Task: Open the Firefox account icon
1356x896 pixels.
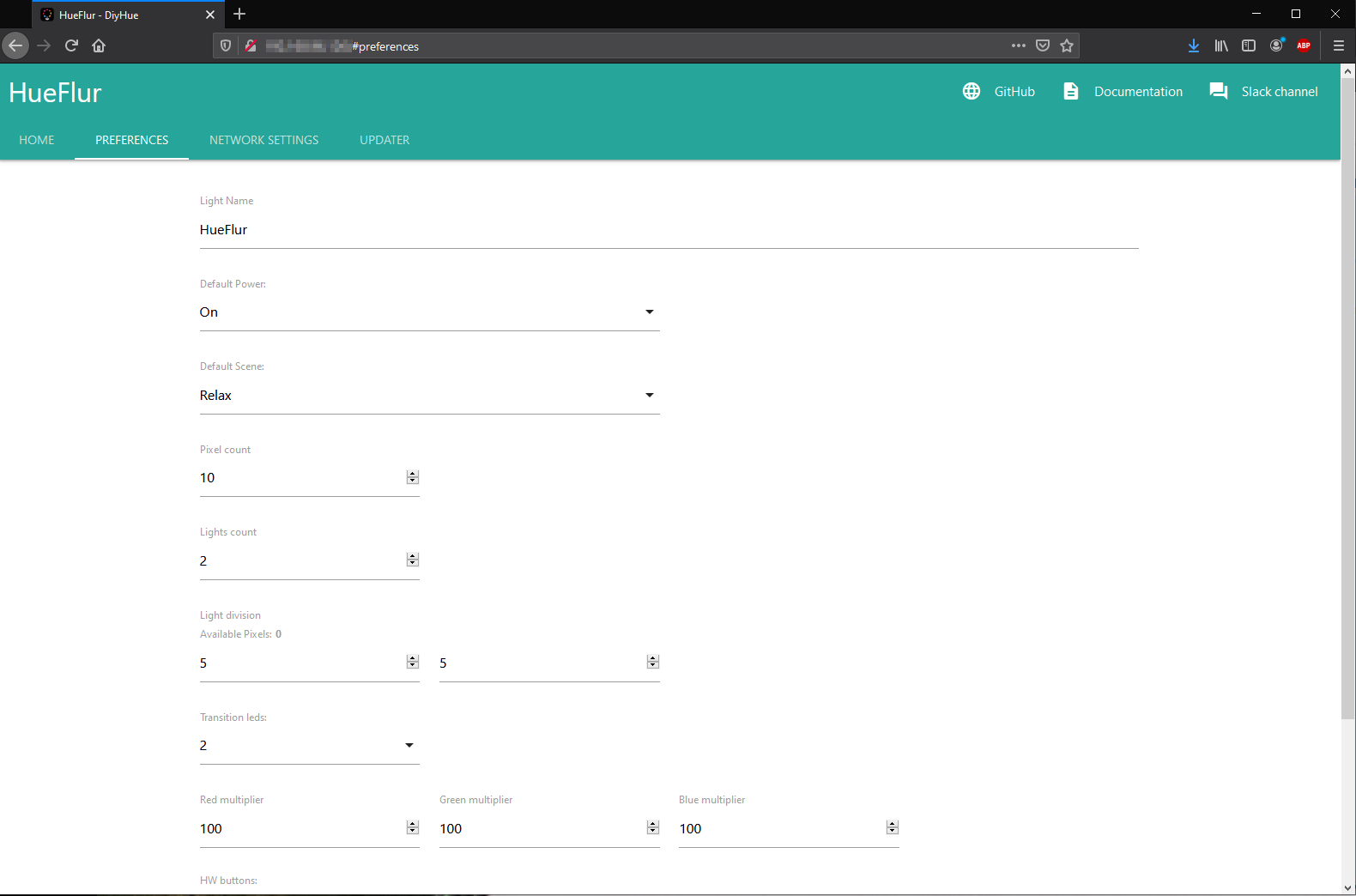Action: [1277, 45]
